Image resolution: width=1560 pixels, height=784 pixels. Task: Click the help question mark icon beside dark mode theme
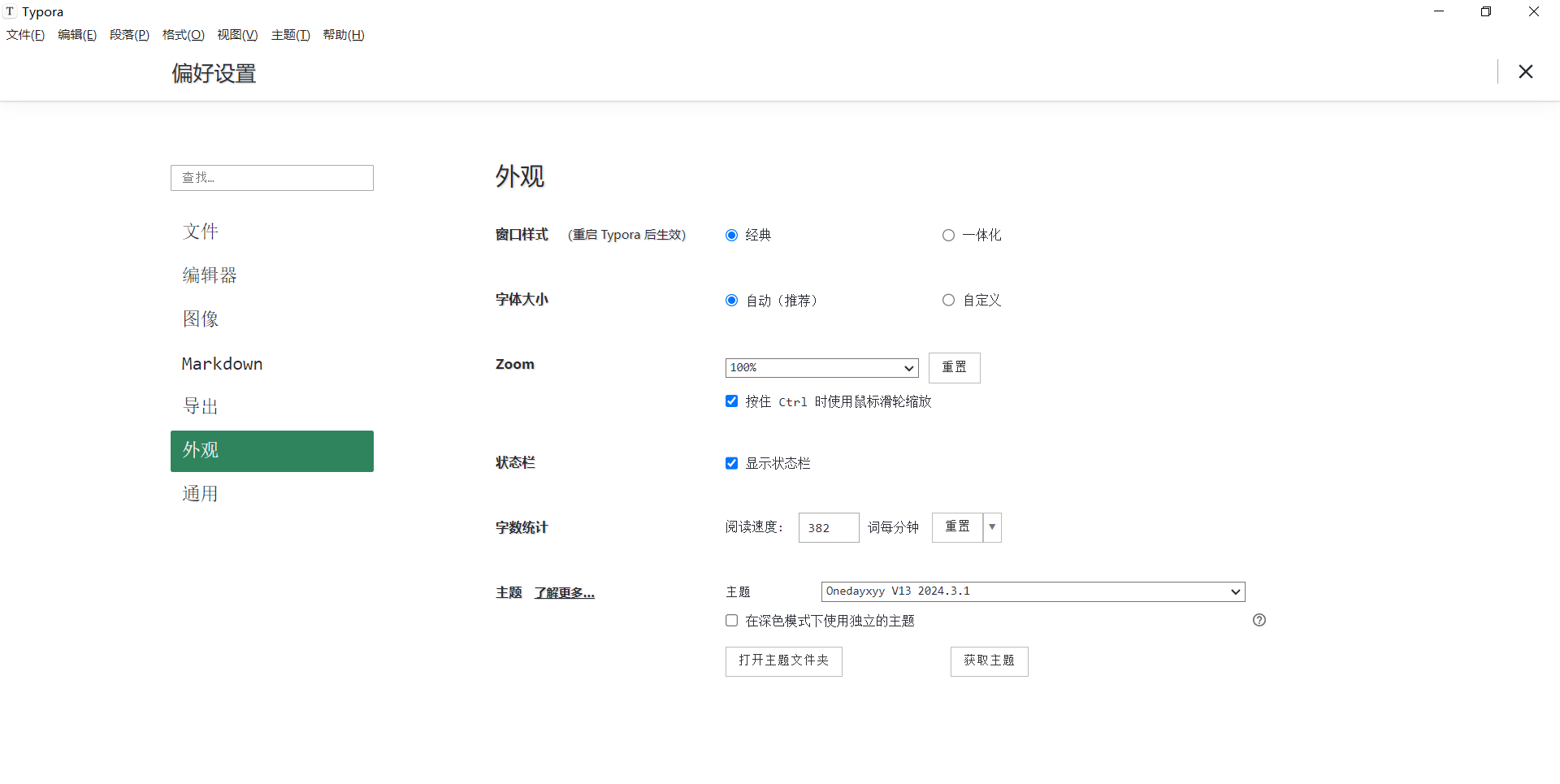coord(1259,620)
